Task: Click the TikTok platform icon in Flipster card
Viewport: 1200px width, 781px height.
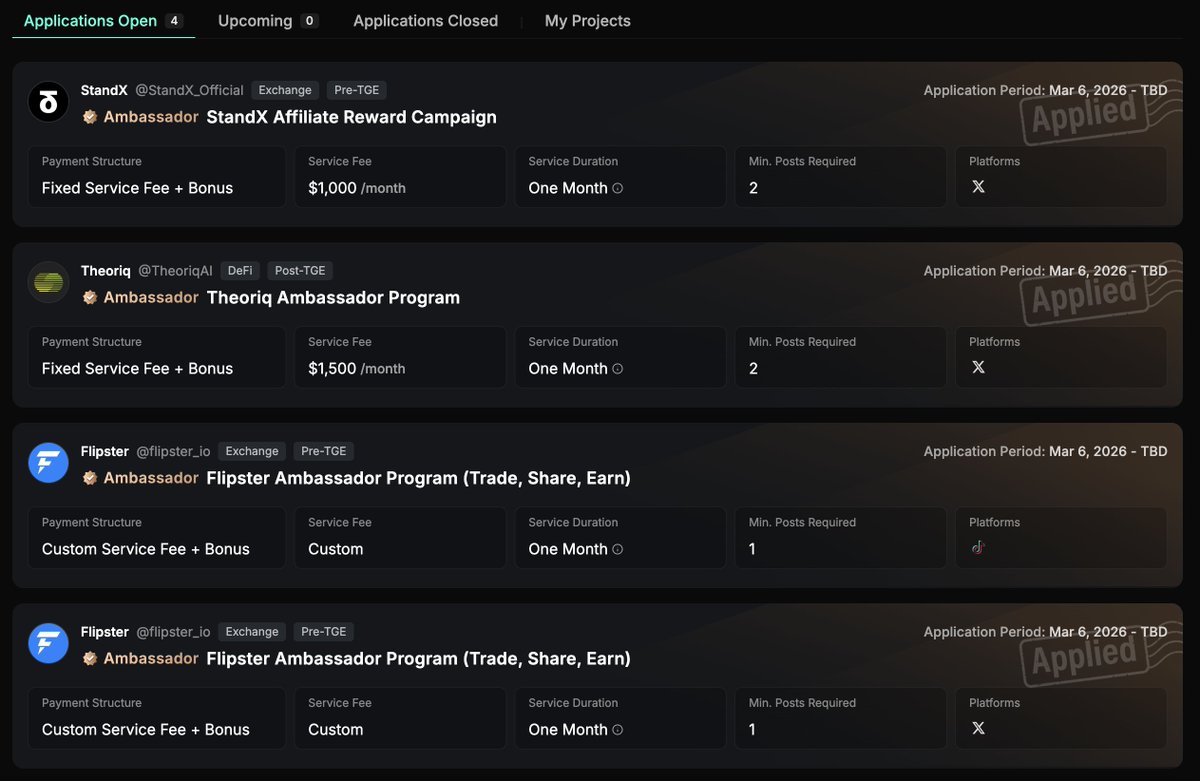Action: [x=978, y=547]
